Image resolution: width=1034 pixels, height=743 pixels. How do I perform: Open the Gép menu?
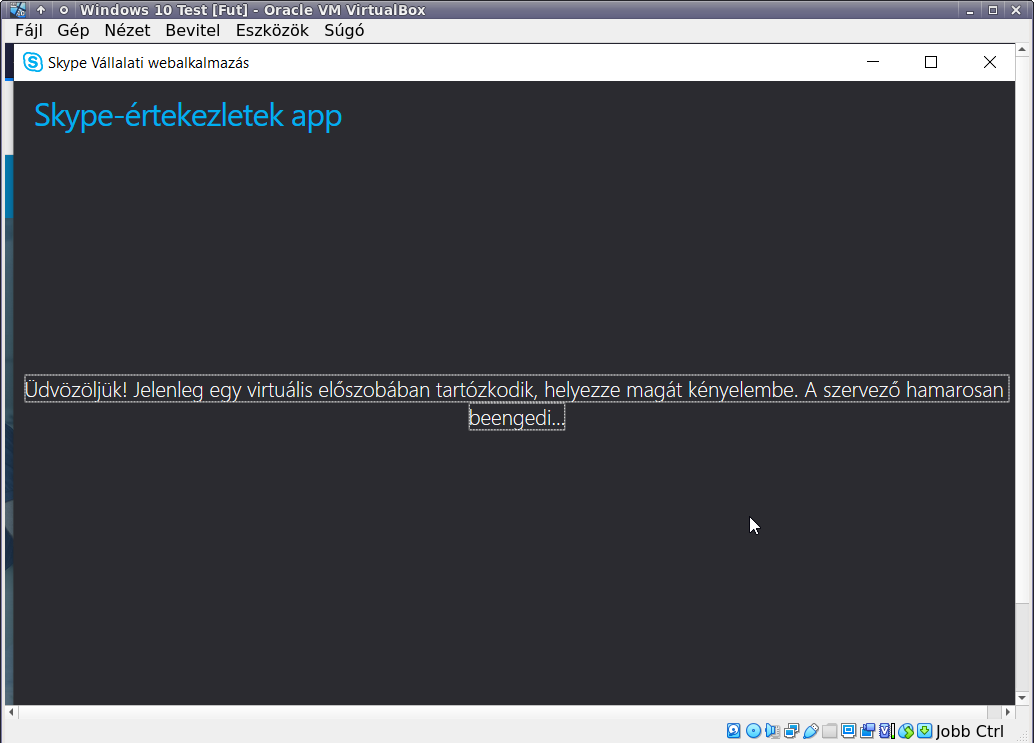[73, 30]
